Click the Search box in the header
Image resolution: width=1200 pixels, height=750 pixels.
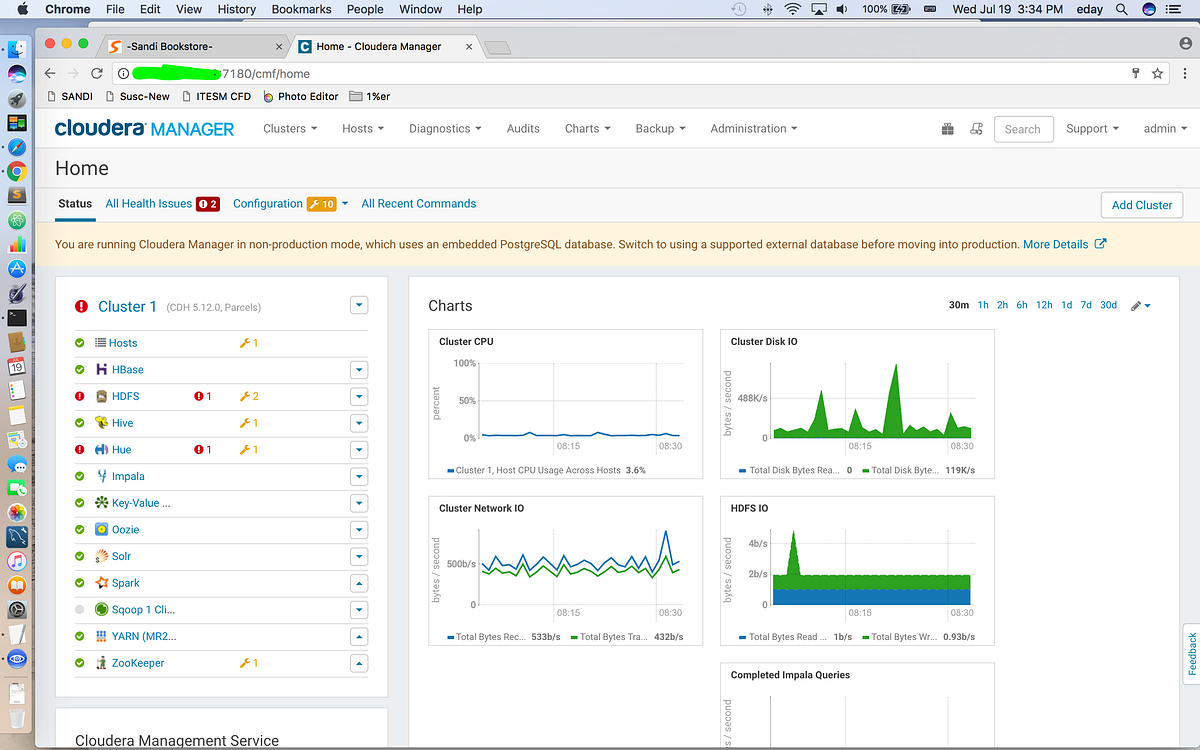(1023, 129)
